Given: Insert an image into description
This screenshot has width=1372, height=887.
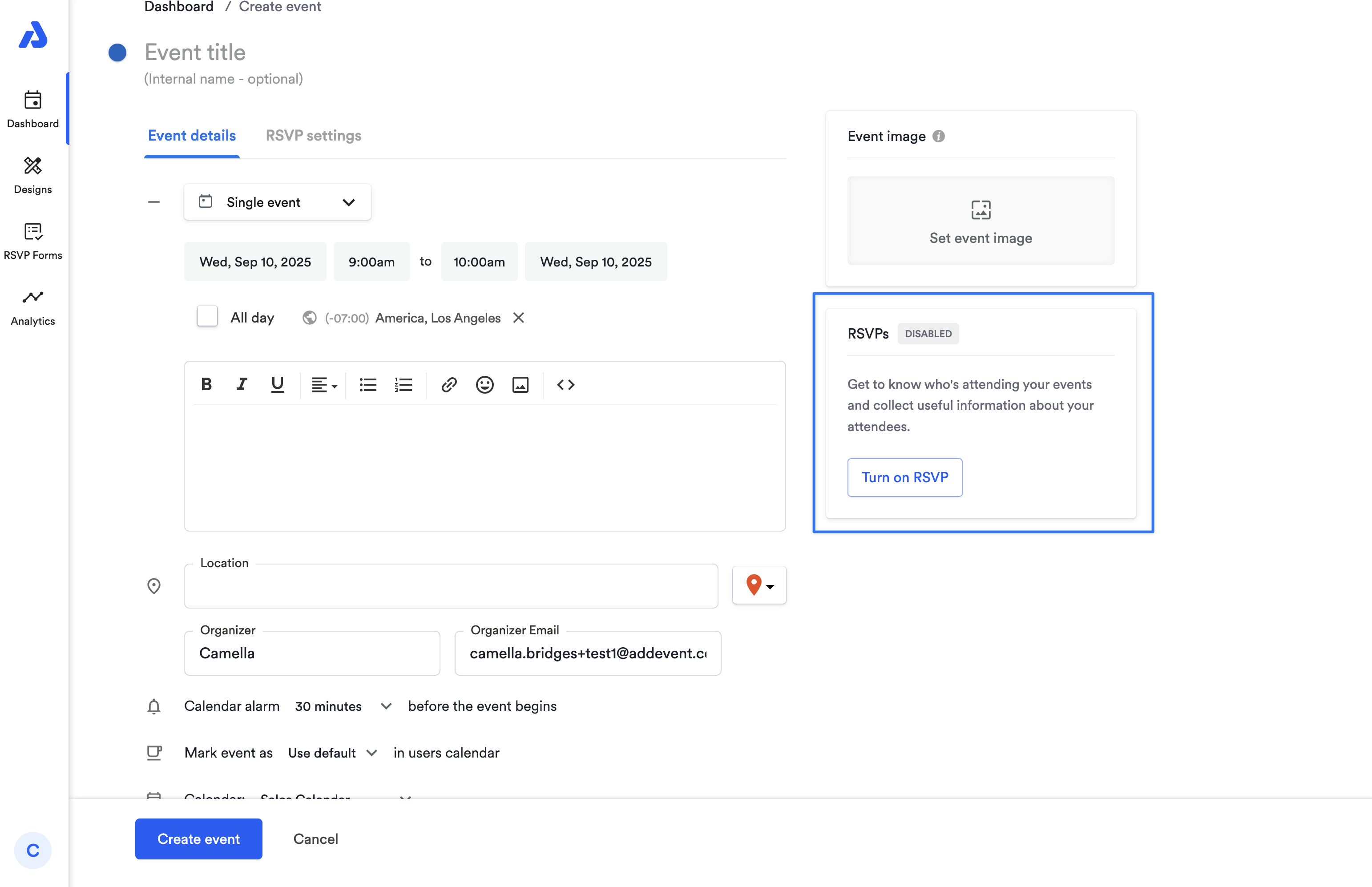Looking at the screenshot, I should [x=520, y=385].
